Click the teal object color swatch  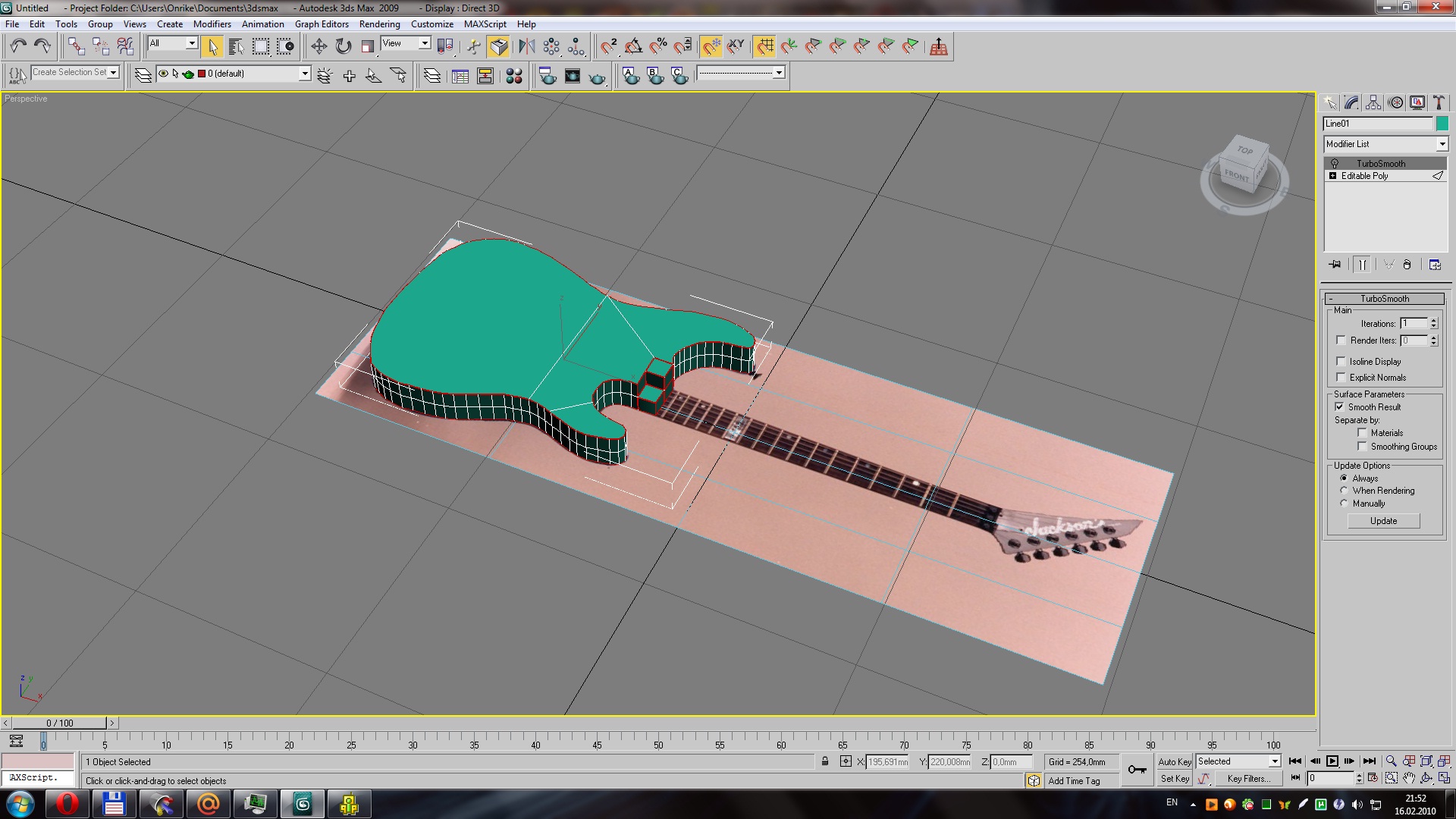point(1442,124)
